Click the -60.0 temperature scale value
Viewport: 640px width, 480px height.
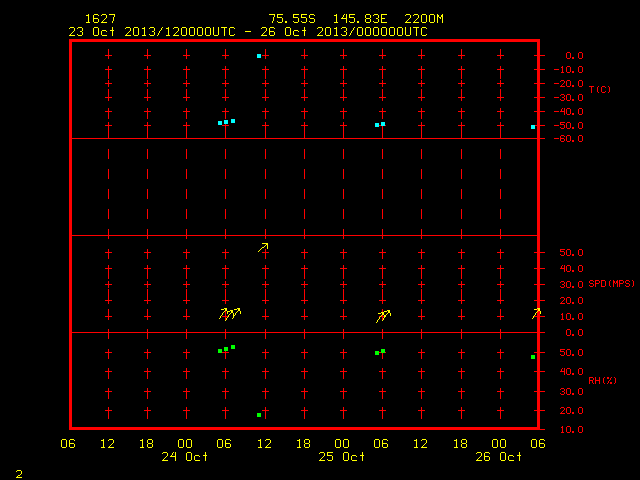pos(569,139)
